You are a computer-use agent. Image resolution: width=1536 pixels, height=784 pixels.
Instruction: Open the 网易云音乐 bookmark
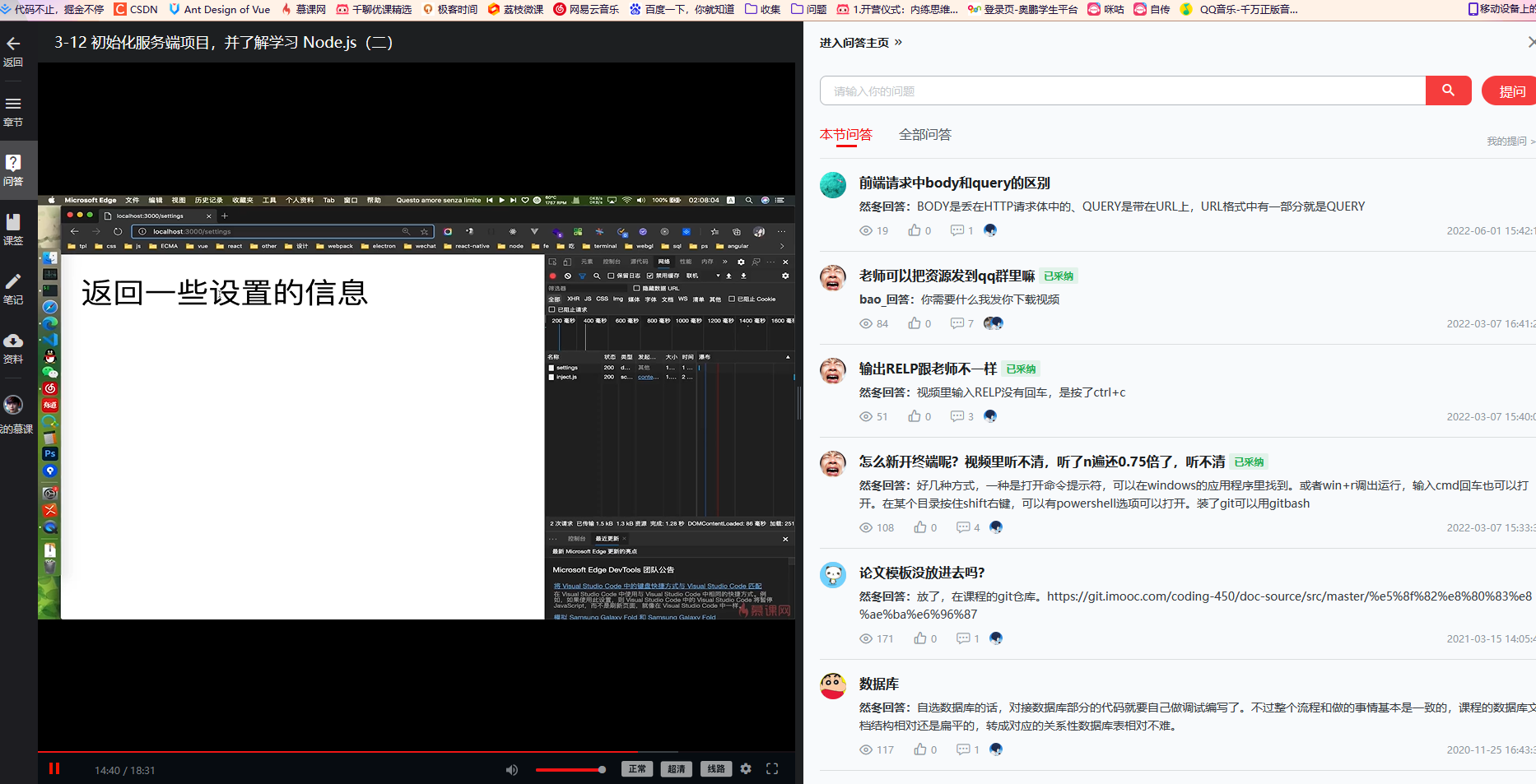click(x=586, y=9)
